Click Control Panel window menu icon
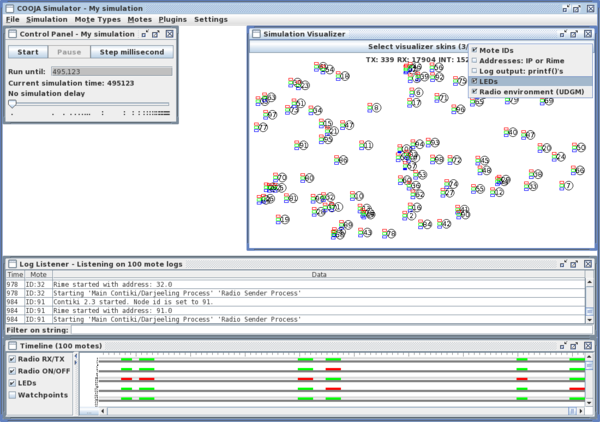 pyautogui.click(x=12, y=34)
